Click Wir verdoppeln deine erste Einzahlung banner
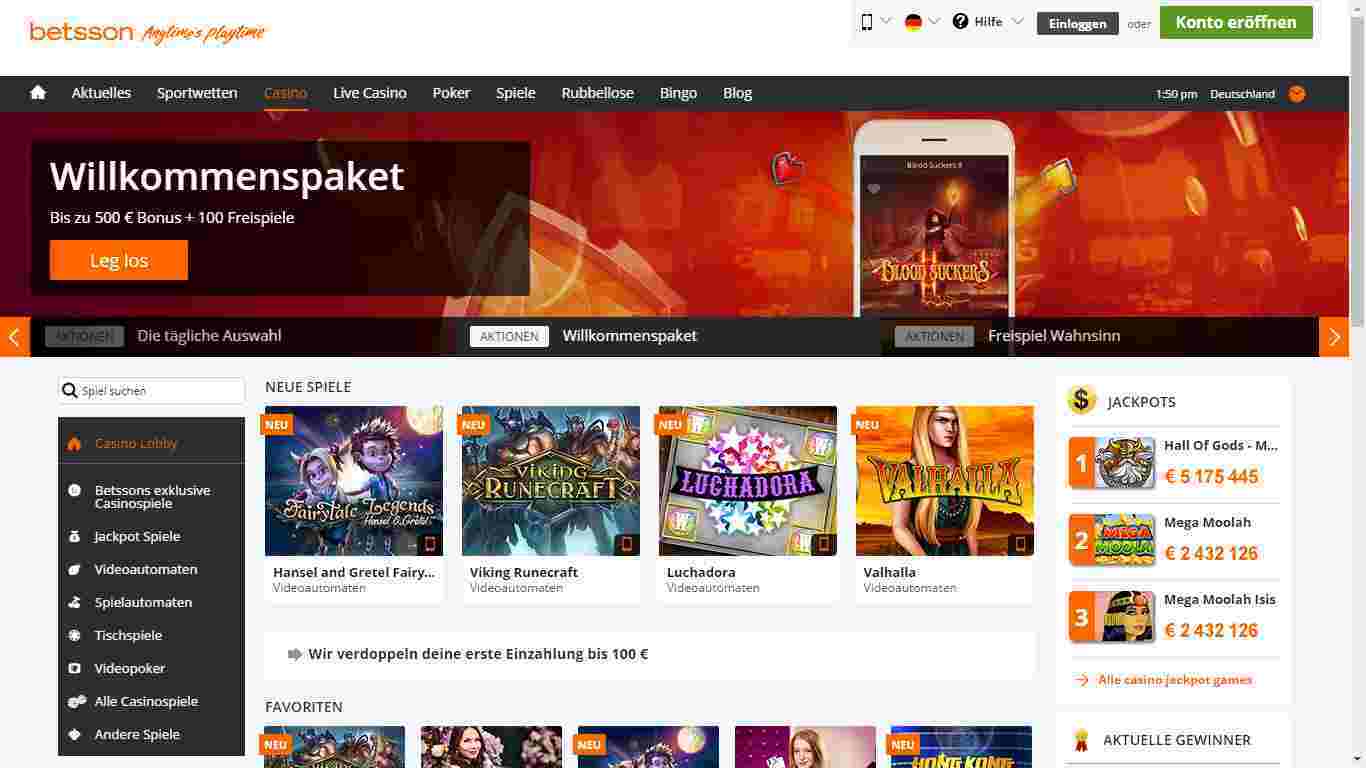Image resolution: width=1366 pixels, height=768 pixels. tap(650, 655)
